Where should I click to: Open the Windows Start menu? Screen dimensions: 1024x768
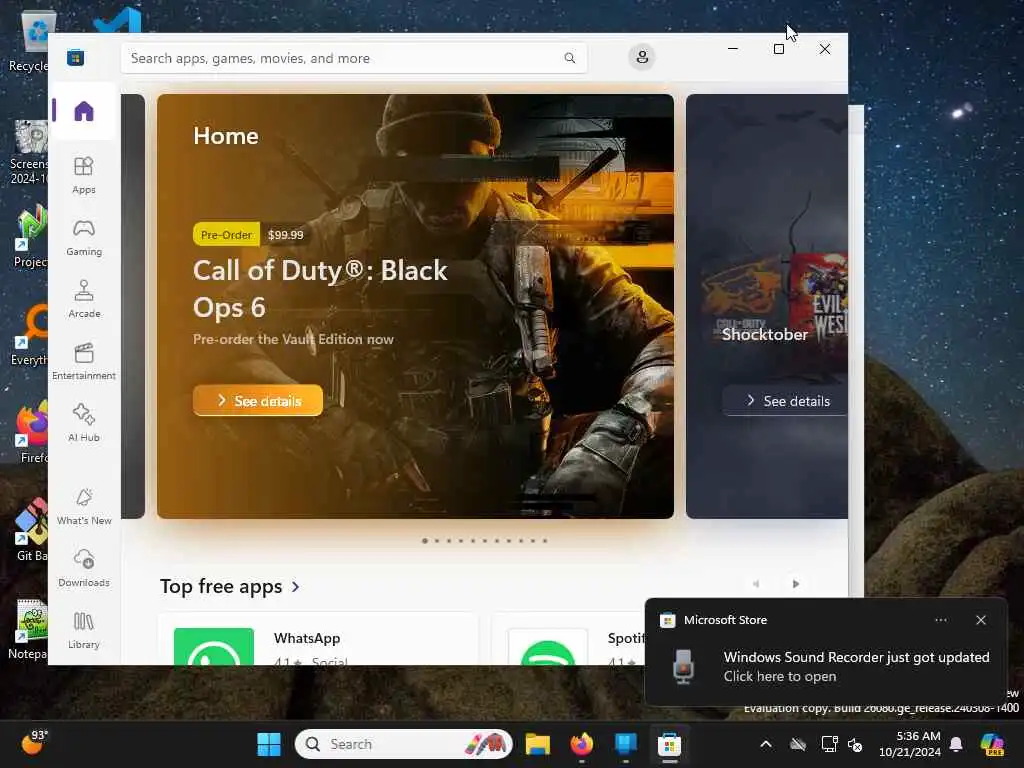pyautogui.click(x=268, y=744)
